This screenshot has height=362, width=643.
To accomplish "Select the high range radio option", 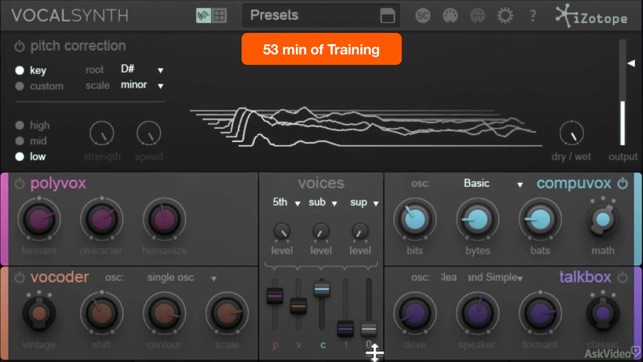I will (19, 125).
